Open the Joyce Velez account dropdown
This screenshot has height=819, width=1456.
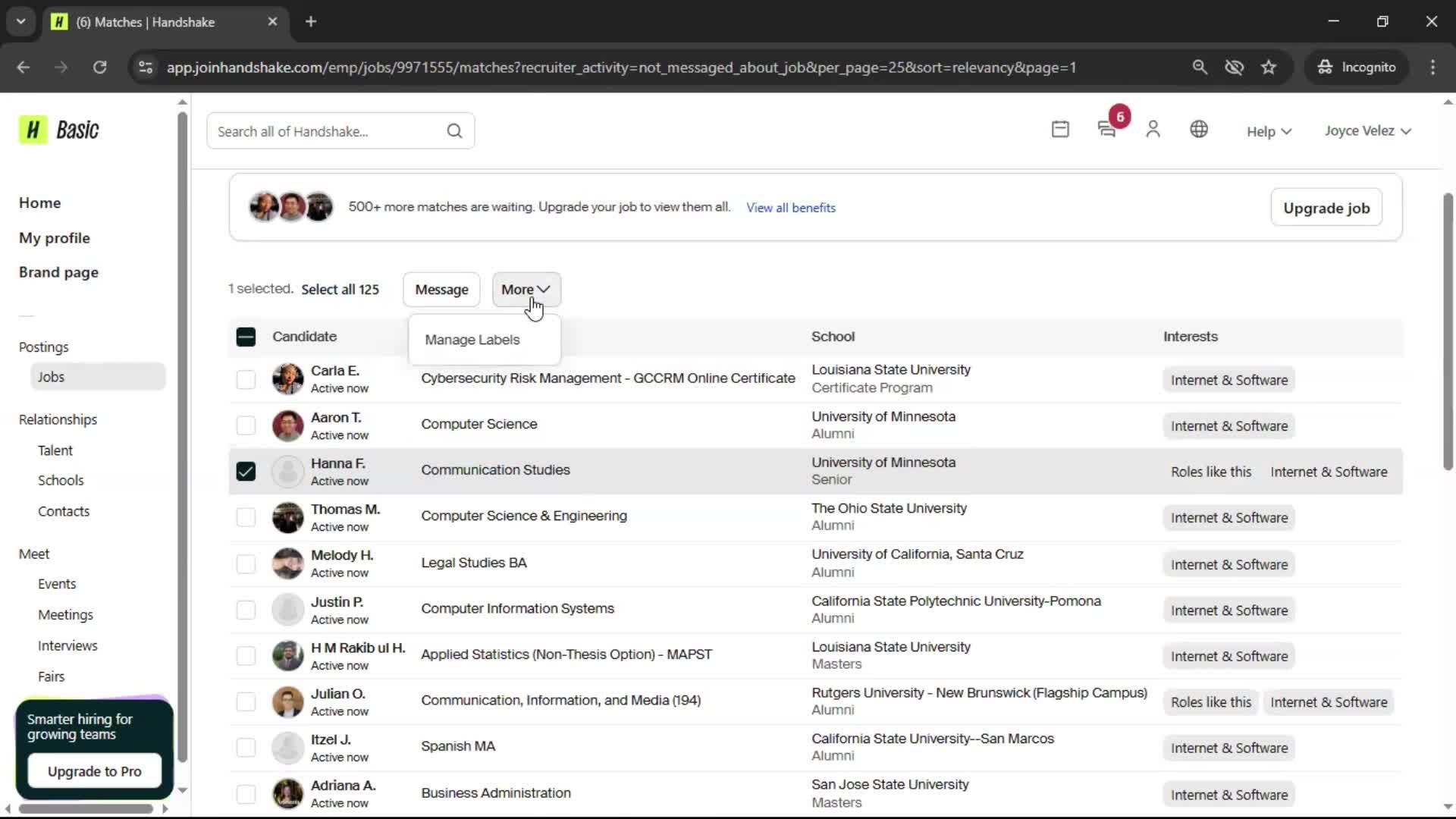[1368, 130]
